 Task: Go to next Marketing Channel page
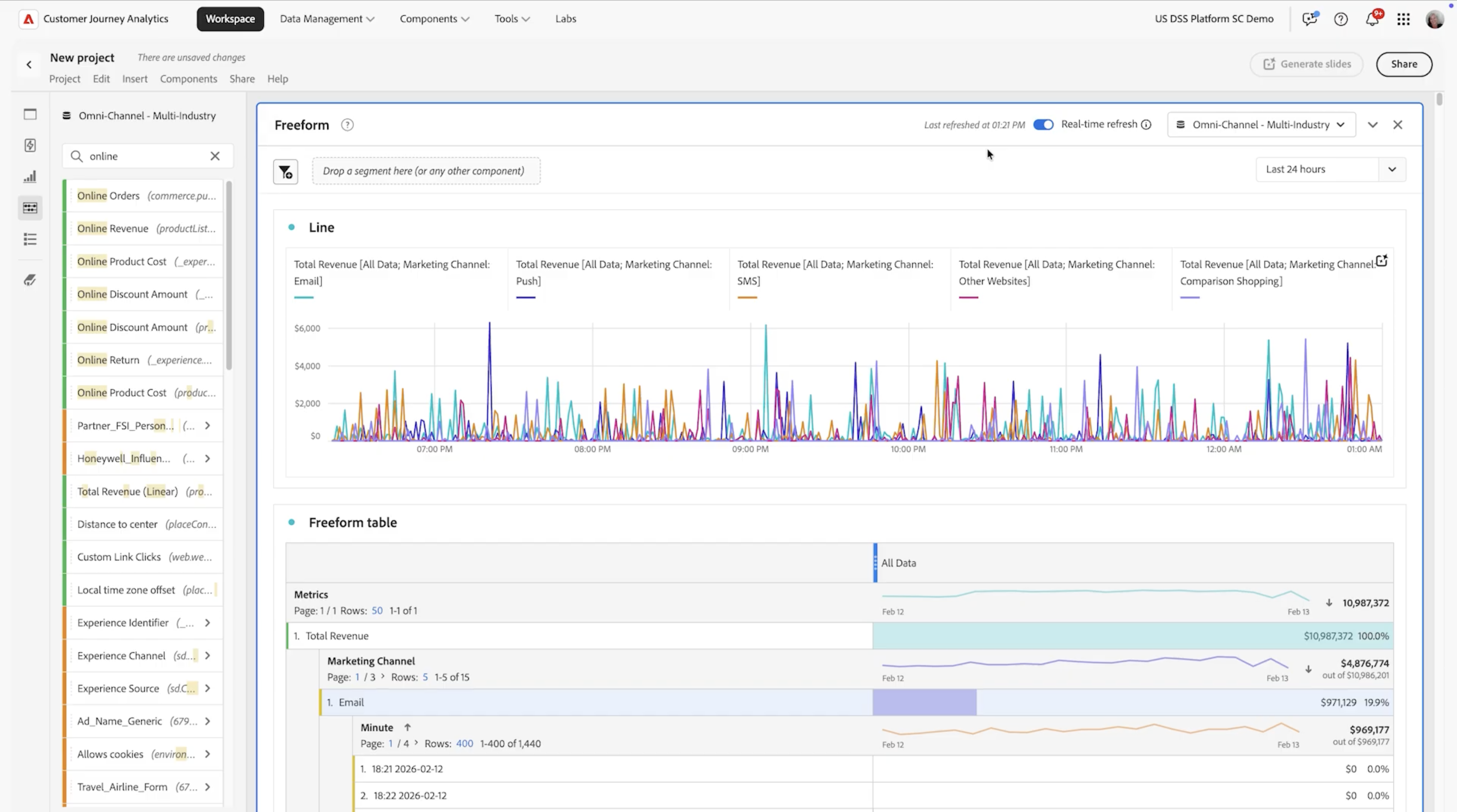tap(382, 676)
